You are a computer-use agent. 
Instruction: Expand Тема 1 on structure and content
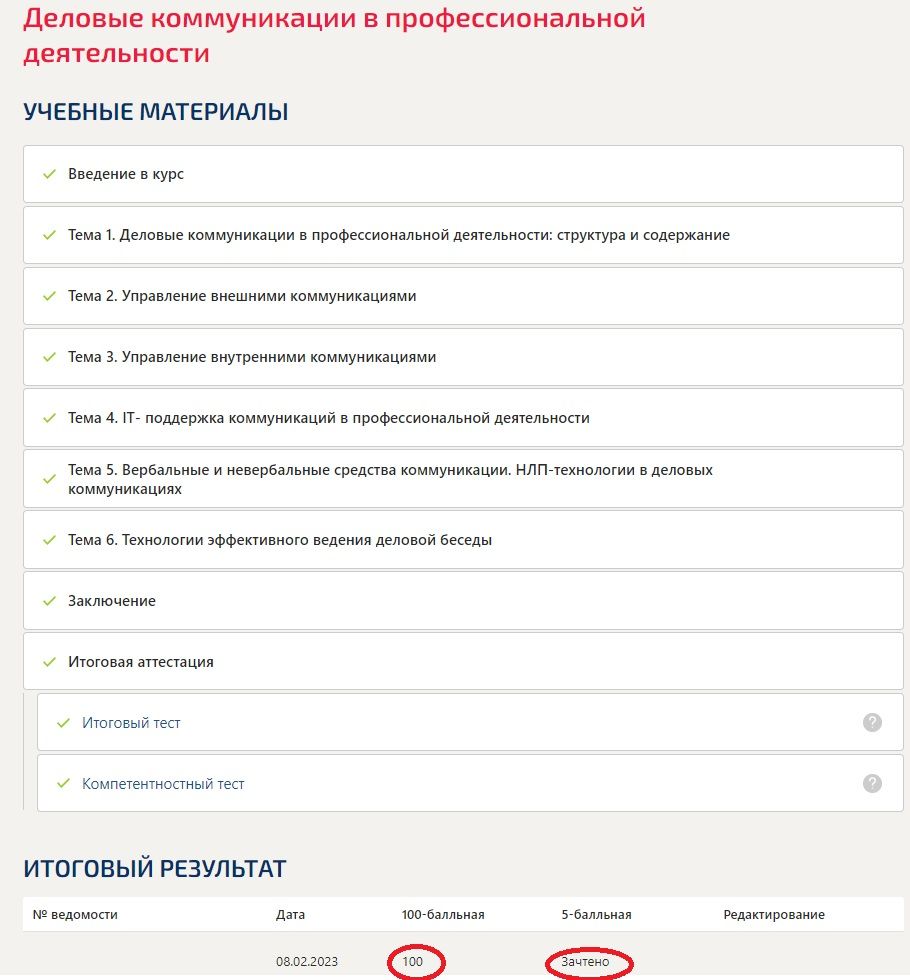click(x=463, y=235)
